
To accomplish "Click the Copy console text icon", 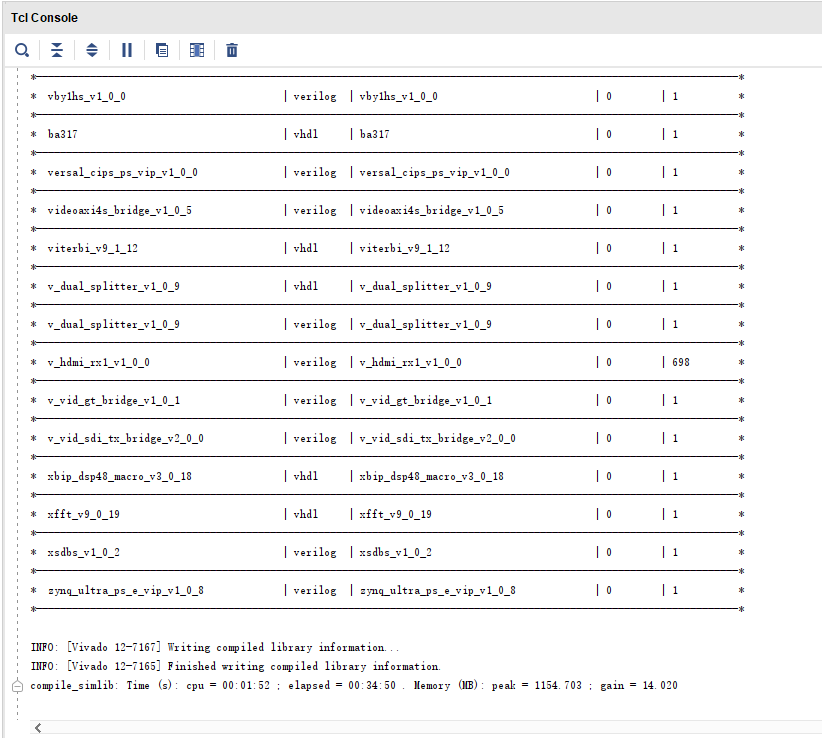I will pyautogui.click(x=162, y=50).
